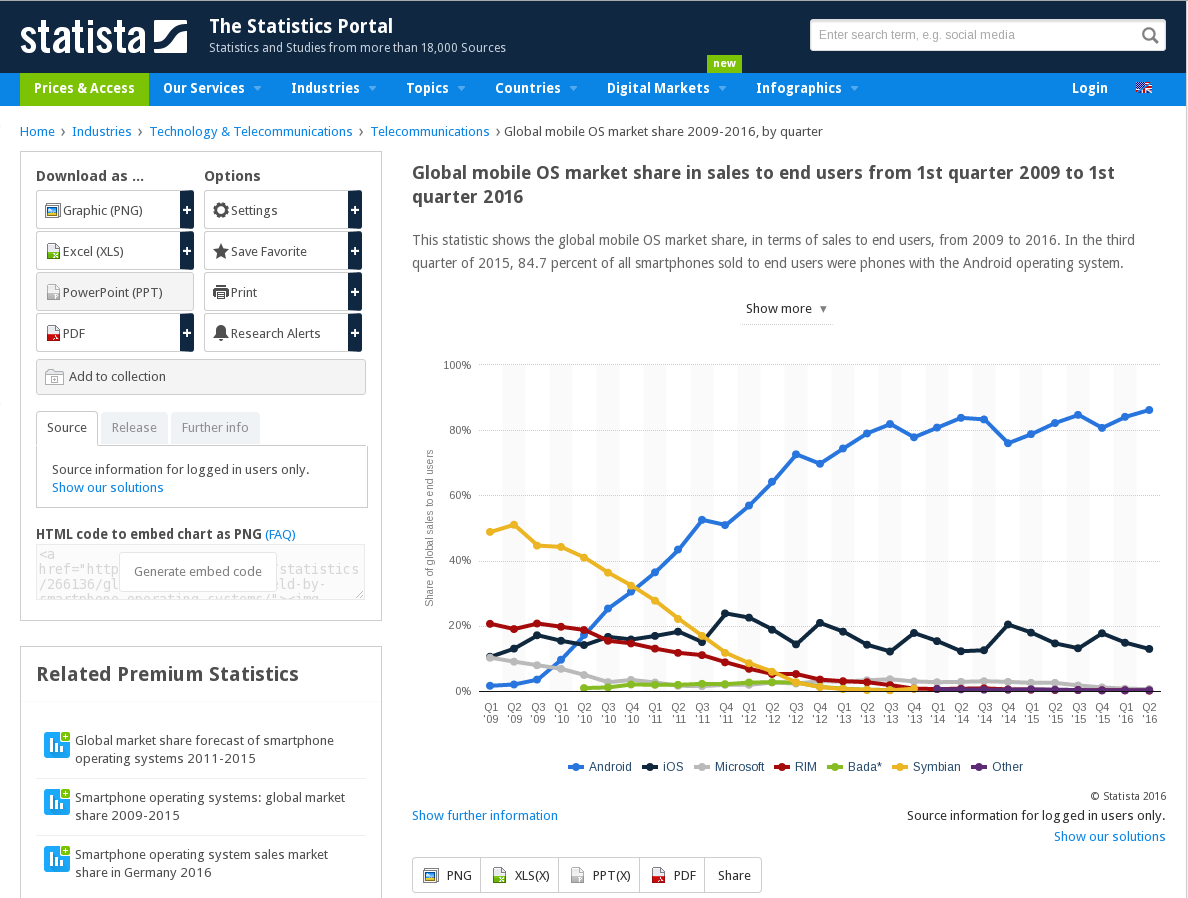Image resolution: width=1188 pixels, height=898 pixels.
Task: Click Show further information link
Action: coord(485,816)
